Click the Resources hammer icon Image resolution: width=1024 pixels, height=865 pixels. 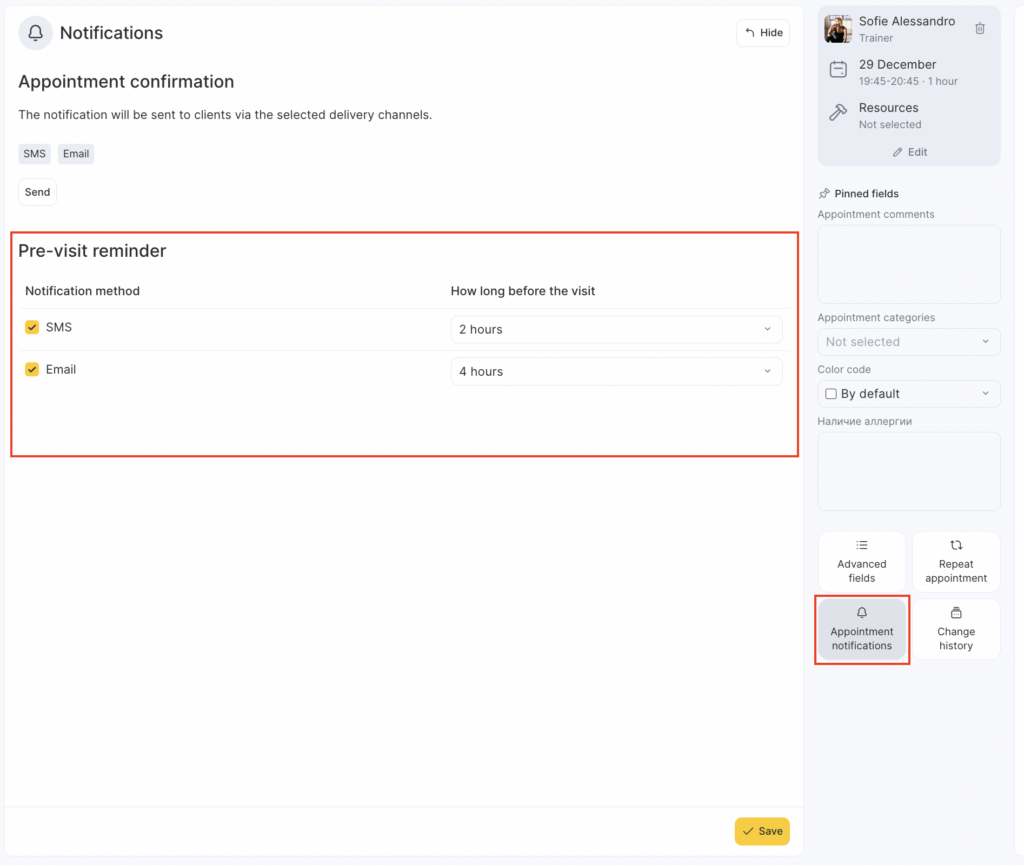click(x=838, y=114)
